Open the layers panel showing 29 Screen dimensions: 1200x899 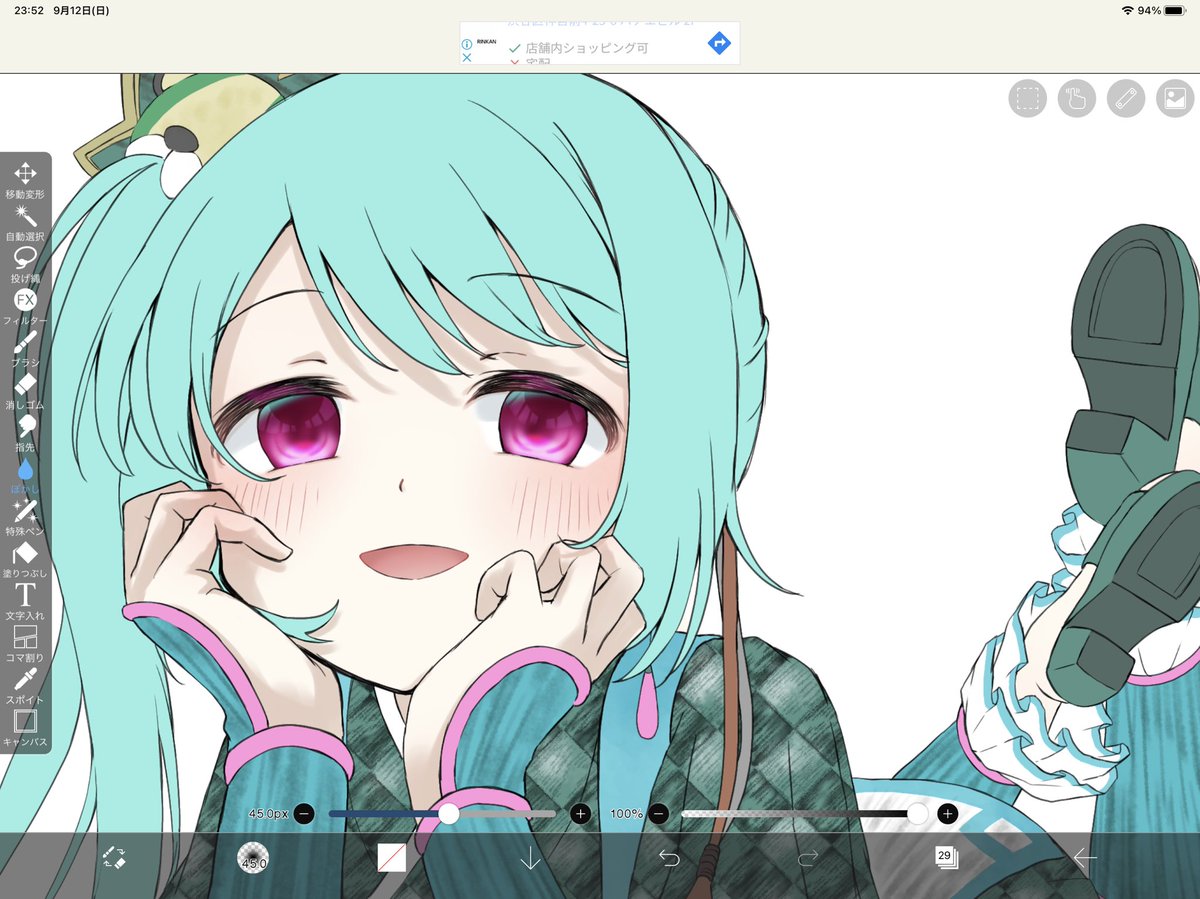pyautogui.click(x=946, y=857)
